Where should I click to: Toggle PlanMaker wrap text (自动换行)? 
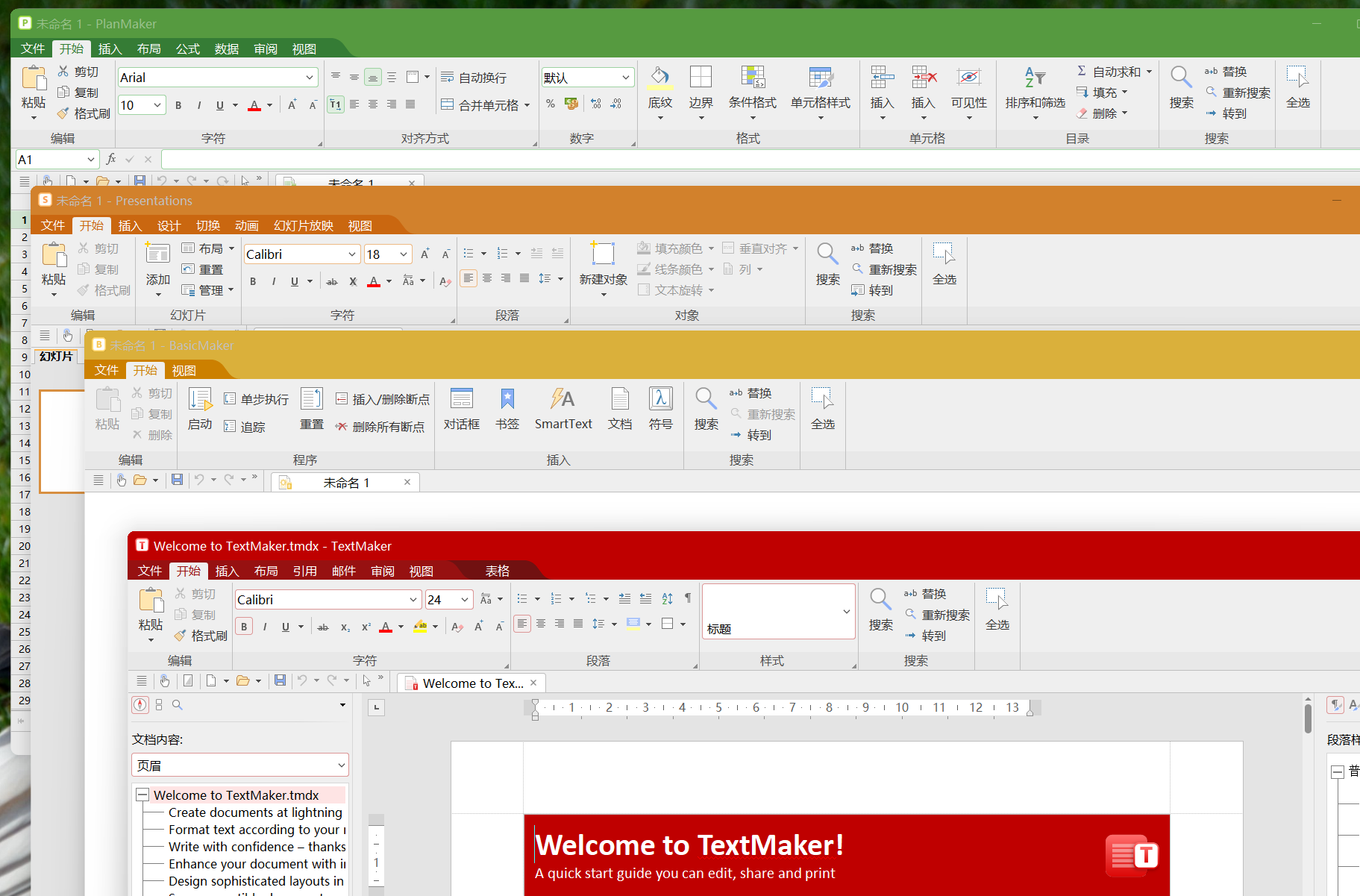click(474, 78)
